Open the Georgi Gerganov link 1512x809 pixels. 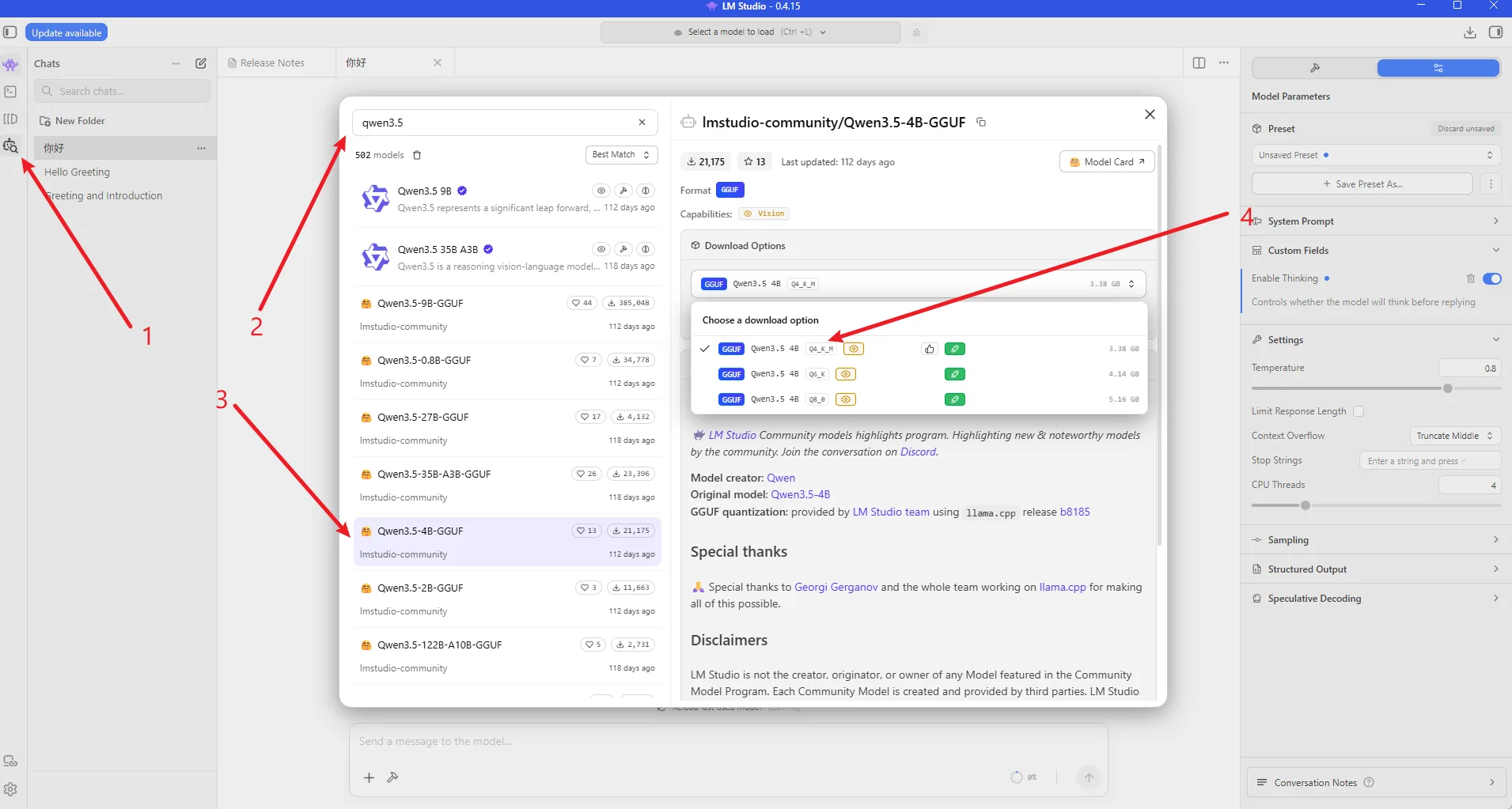[x=836, y=587]
